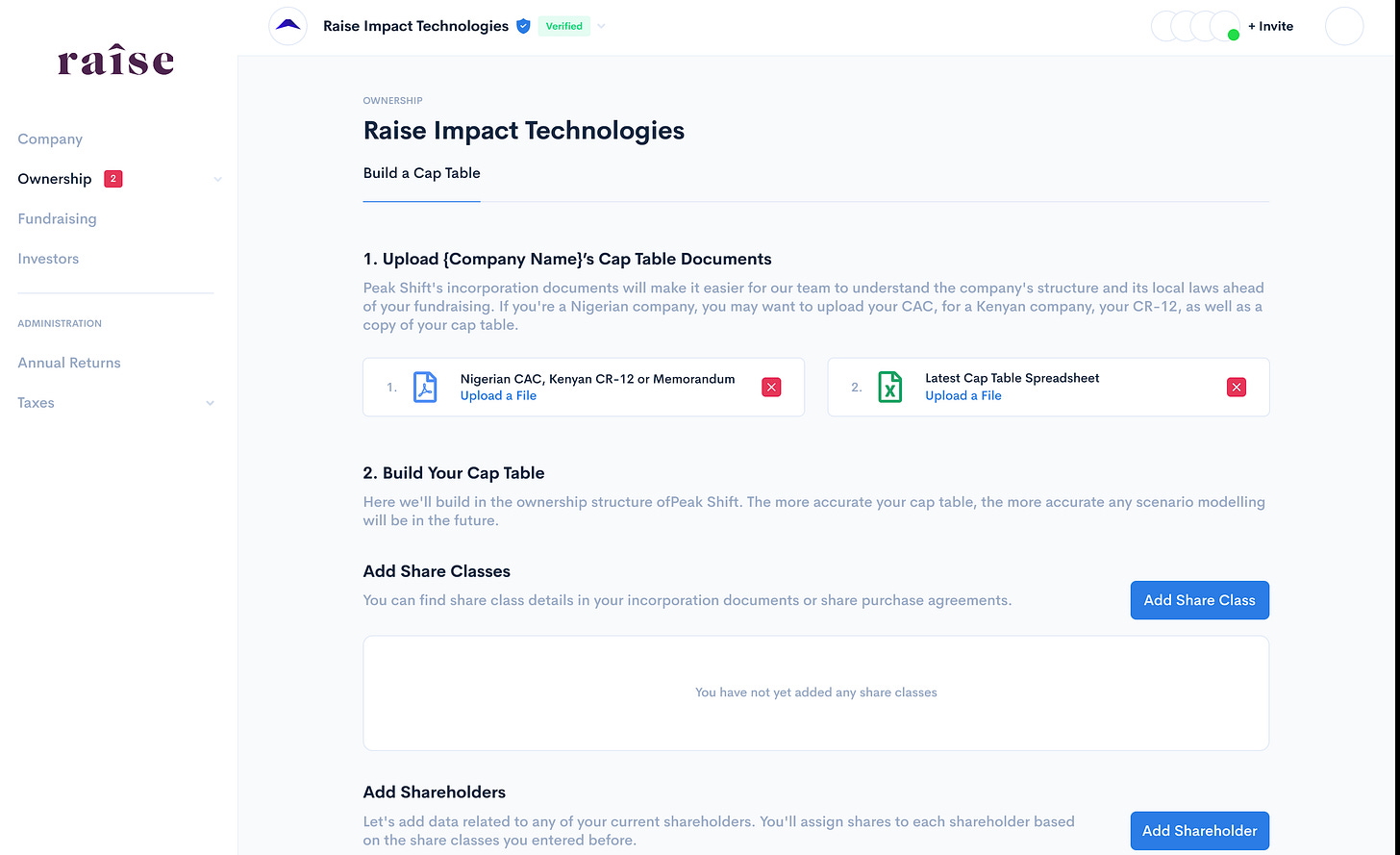Screen dimensions: 1400x855
Task: Click the Raise Impact Technologies company logo icon
Action: pyautogui.click(x=287, y=26)
